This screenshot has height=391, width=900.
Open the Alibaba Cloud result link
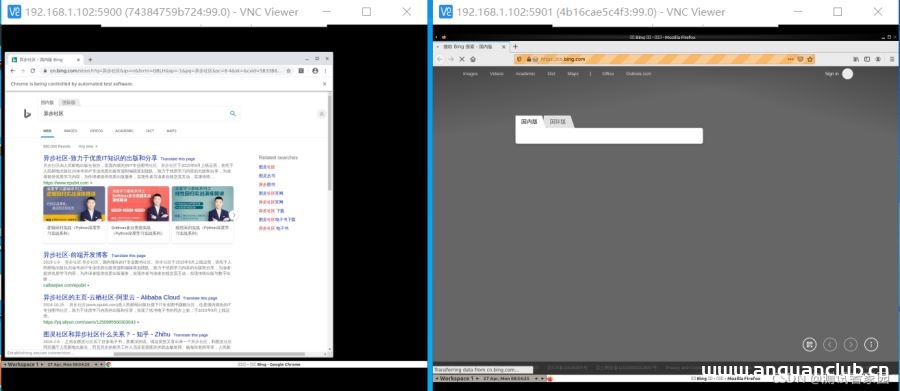point(111,297)
